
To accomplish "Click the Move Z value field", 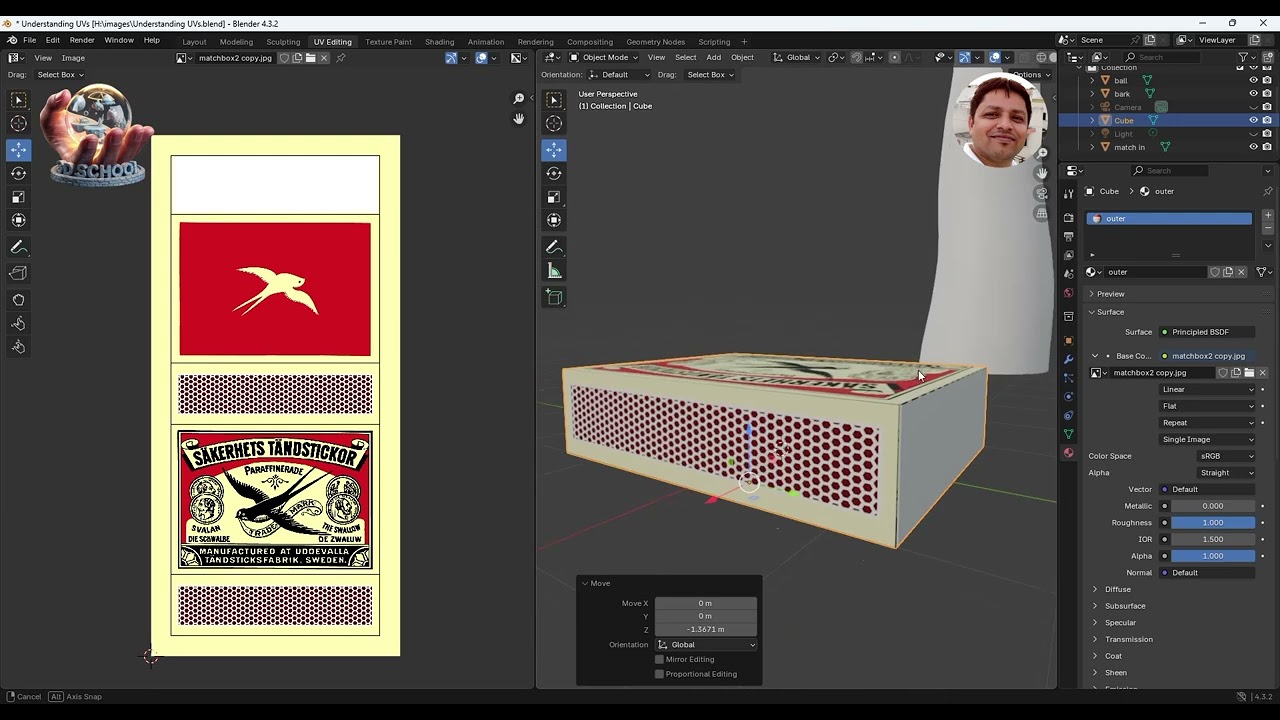I will (x=706, y=629).
